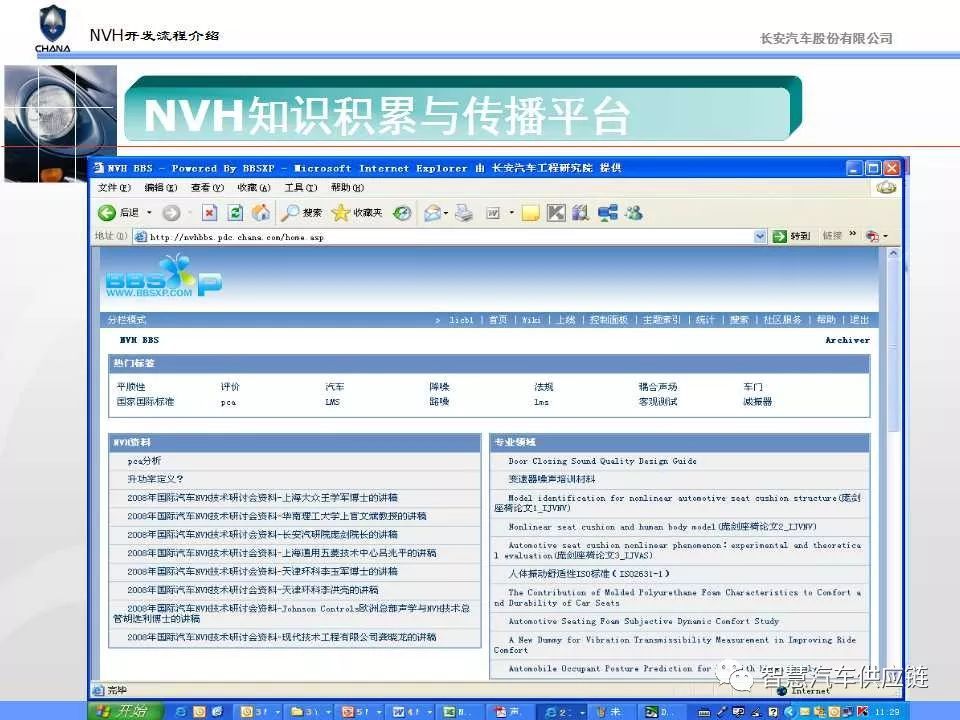
Task: Open the 主题索引 navigation link
Action: [x=661, y=320]
